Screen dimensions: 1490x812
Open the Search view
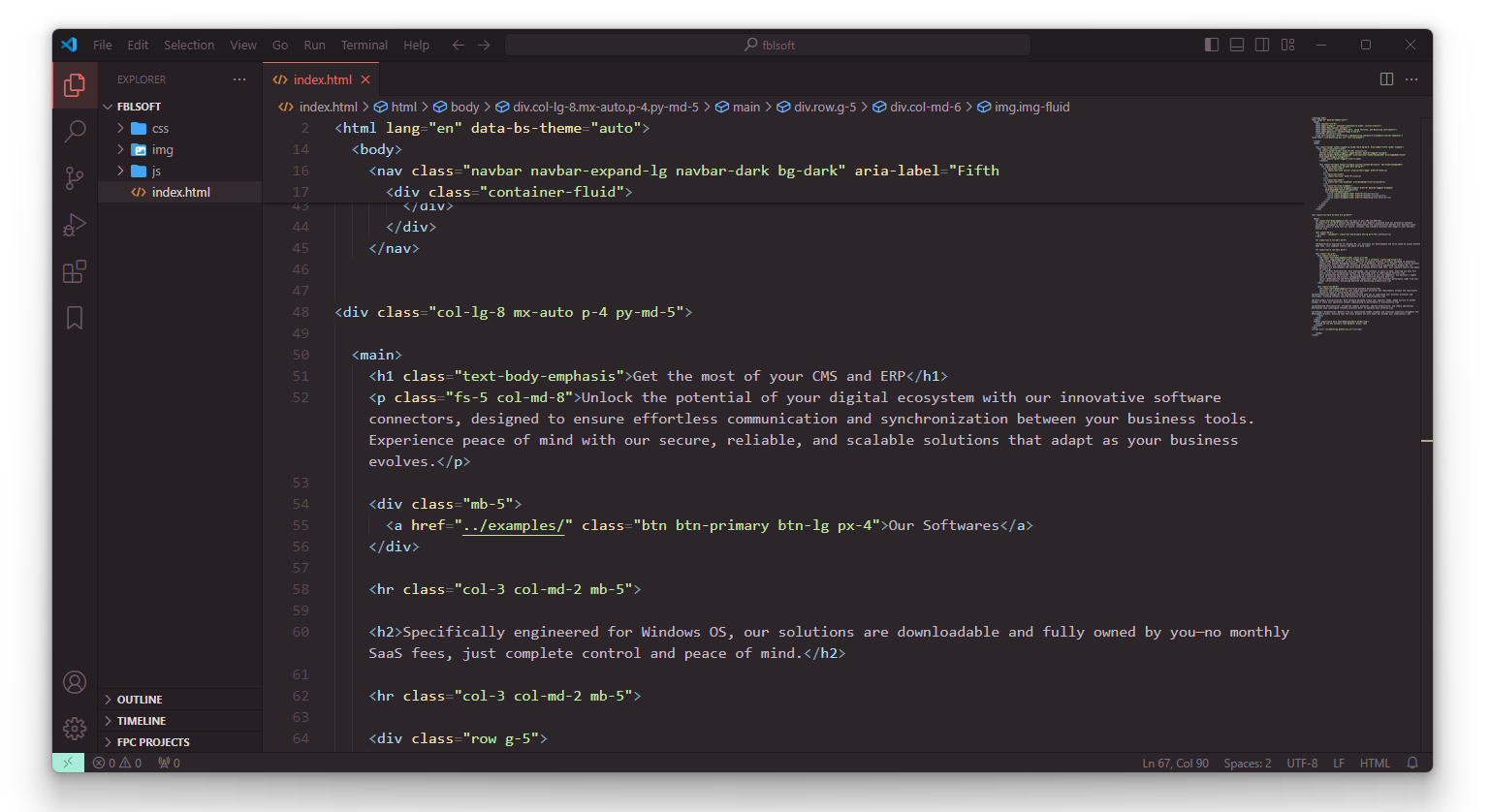coord(75,131)
